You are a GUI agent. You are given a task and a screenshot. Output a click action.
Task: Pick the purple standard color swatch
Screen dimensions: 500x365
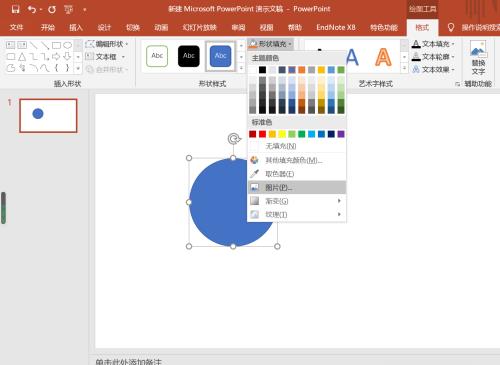tap(341, 134)
